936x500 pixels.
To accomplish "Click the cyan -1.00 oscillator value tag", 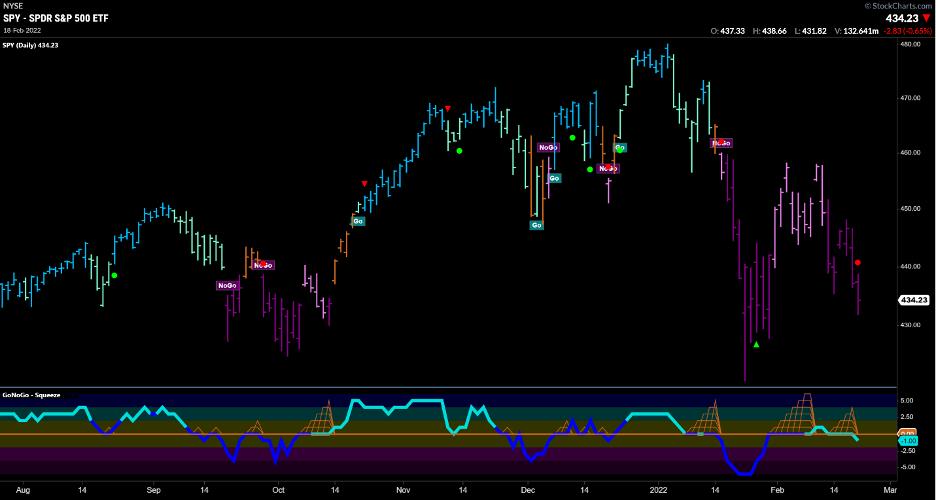I will pos(908,440).
